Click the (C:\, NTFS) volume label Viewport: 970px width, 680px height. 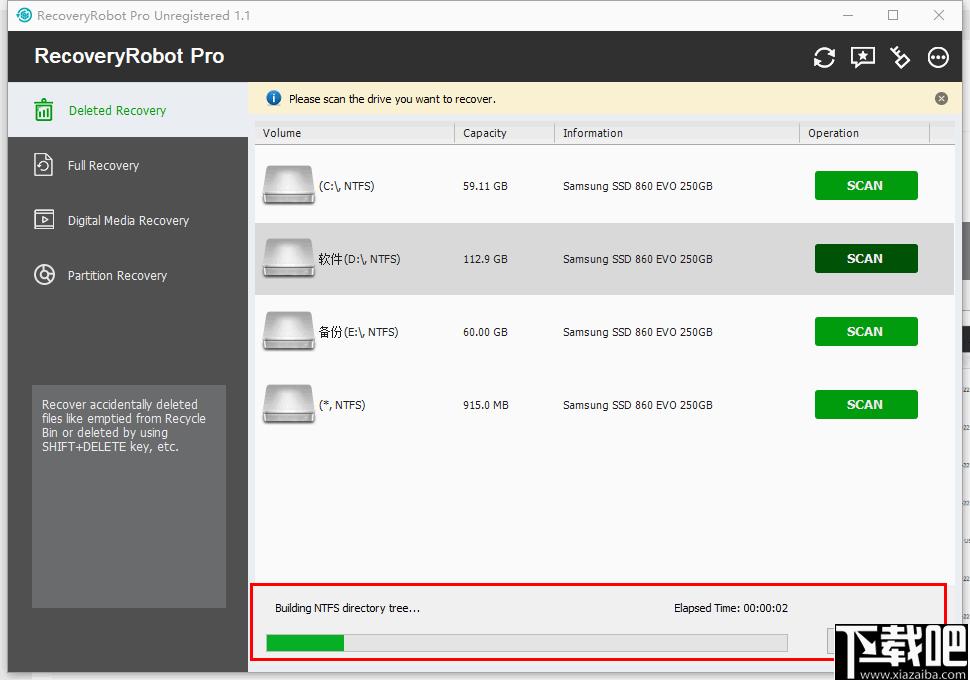(x=346, y=186)
